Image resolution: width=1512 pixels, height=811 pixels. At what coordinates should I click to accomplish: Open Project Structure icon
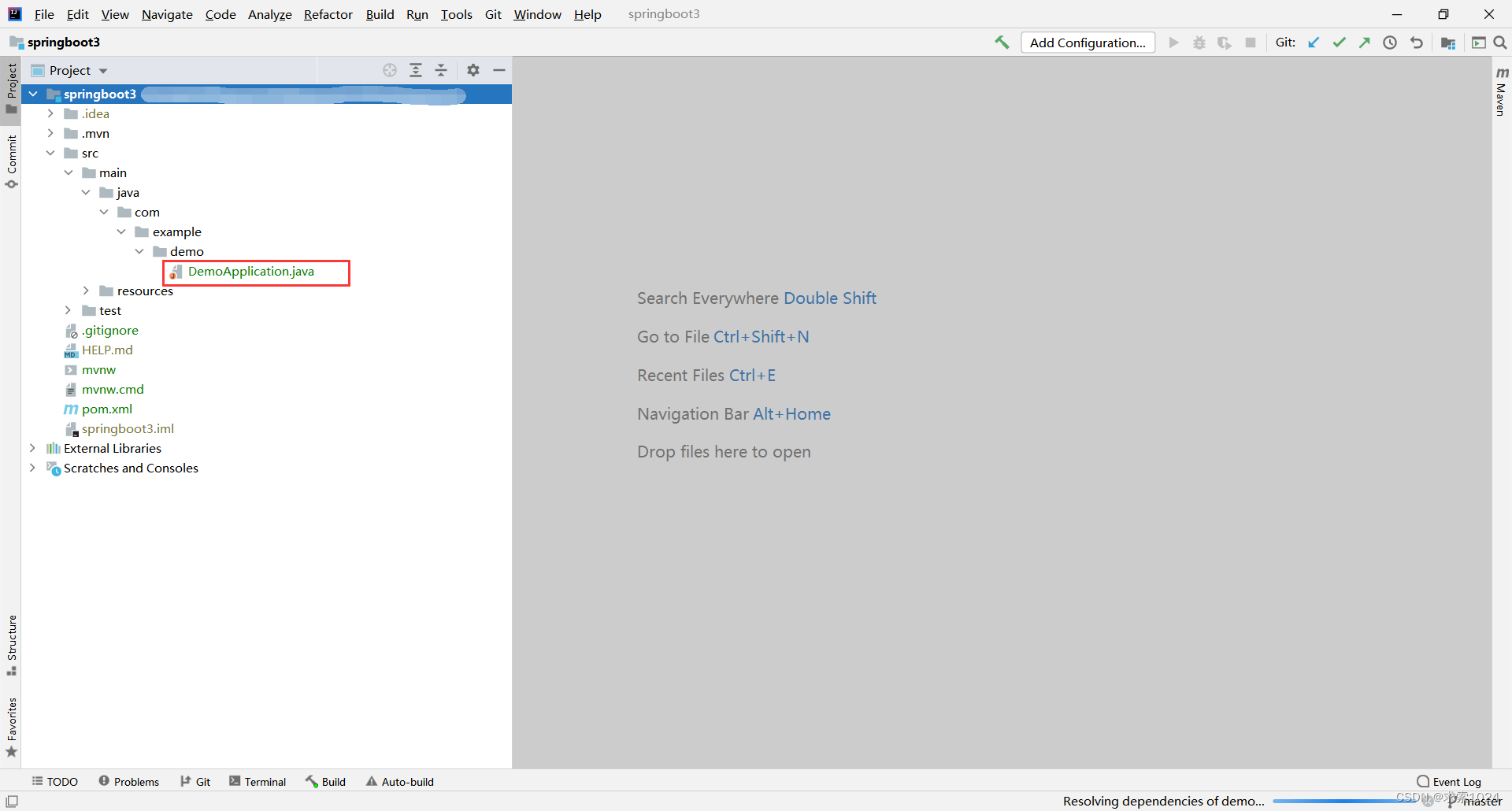click(1447, 43)
